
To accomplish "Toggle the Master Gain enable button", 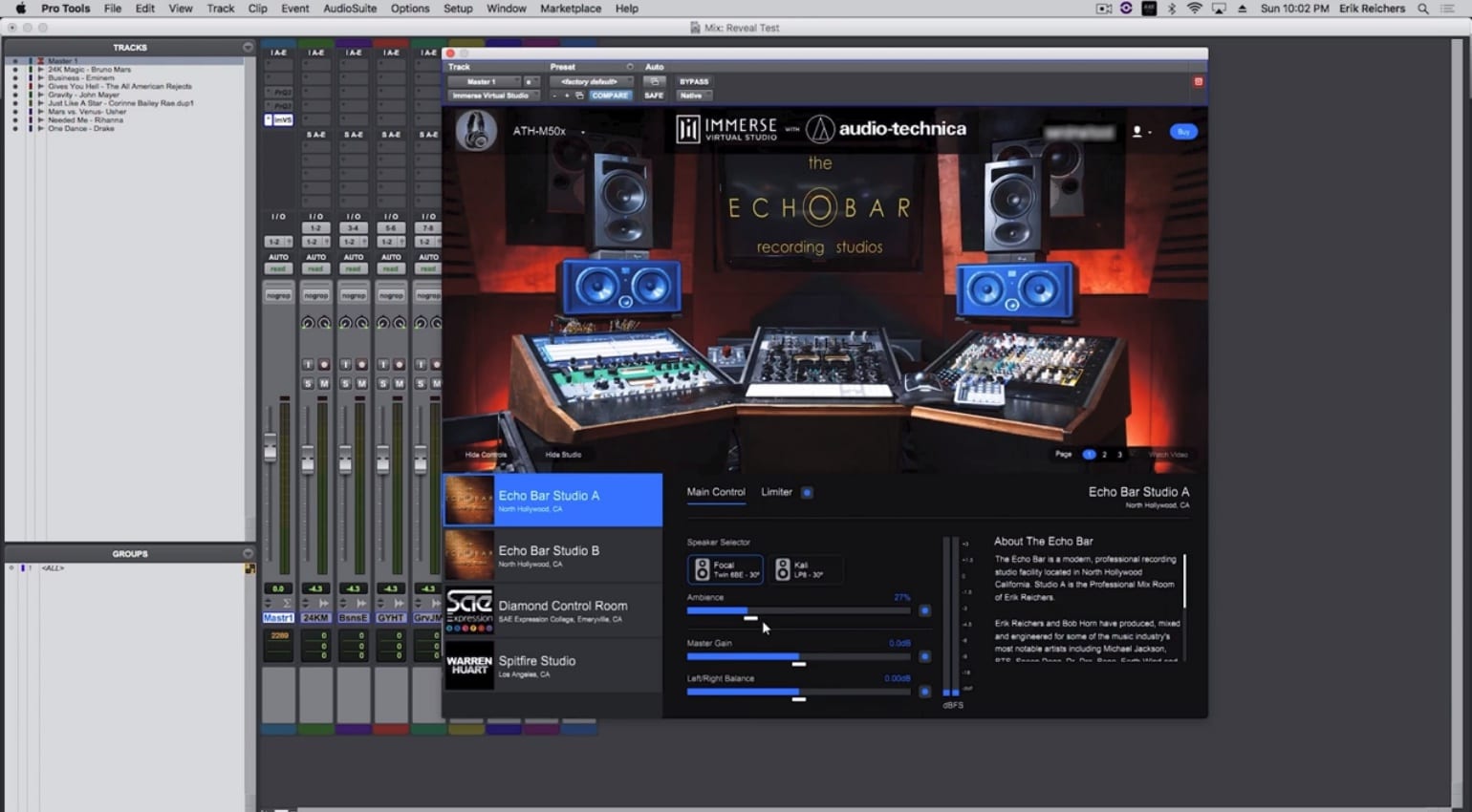I will (924, 656).
